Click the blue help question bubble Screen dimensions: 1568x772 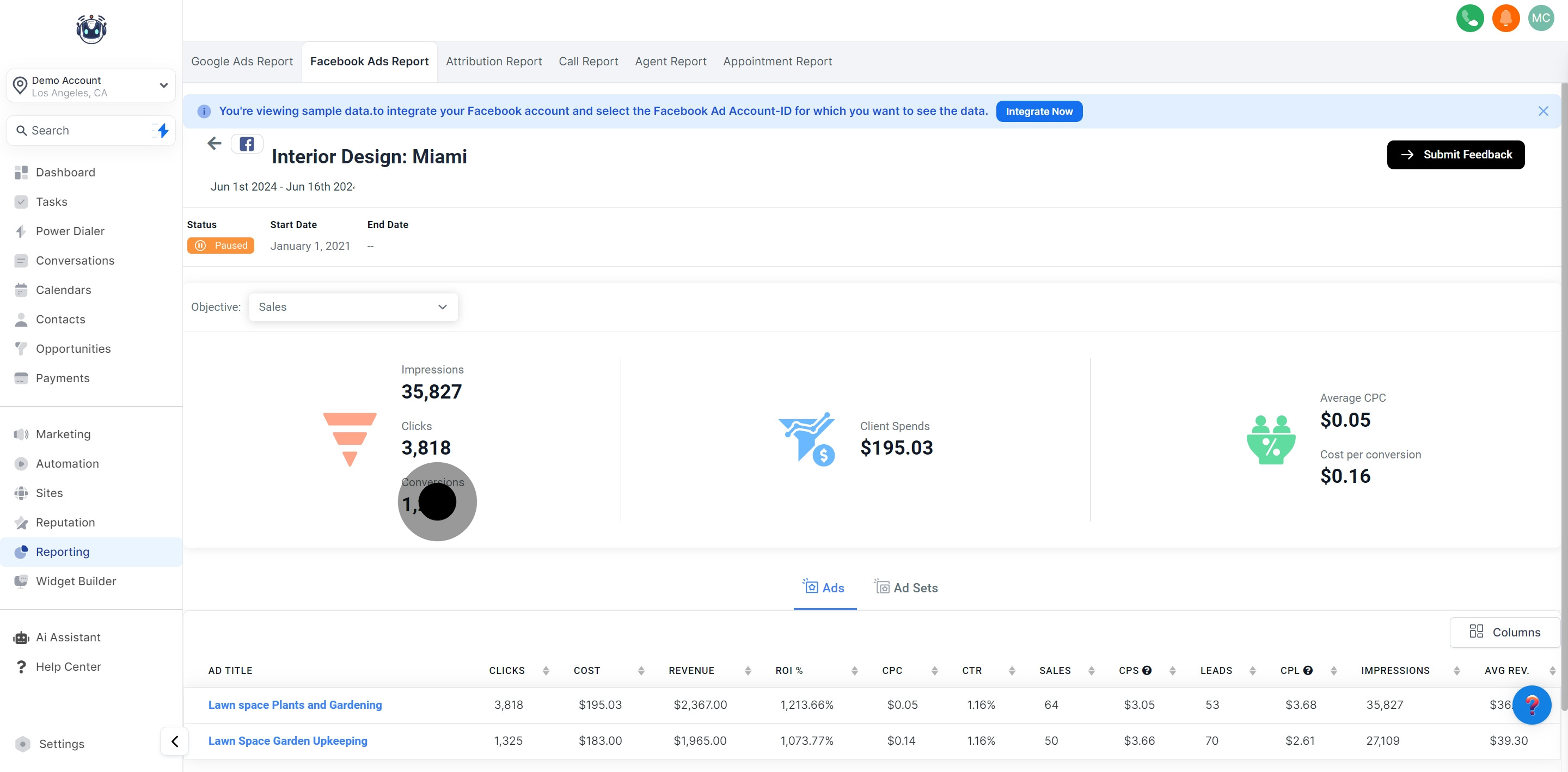point(1532,704)
